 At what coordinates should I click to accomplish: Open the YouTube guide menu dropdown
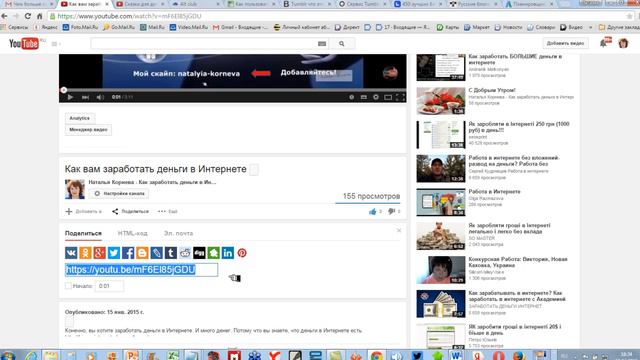pos(56,44)
